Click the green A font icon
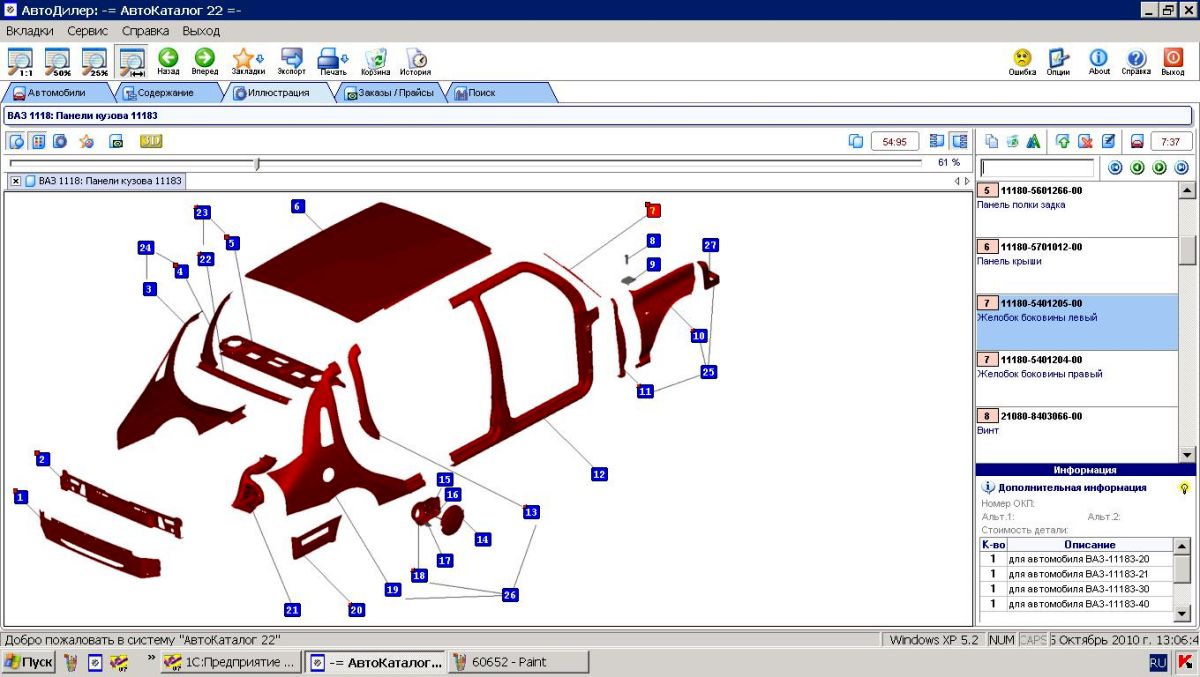 pos(1034,141)
